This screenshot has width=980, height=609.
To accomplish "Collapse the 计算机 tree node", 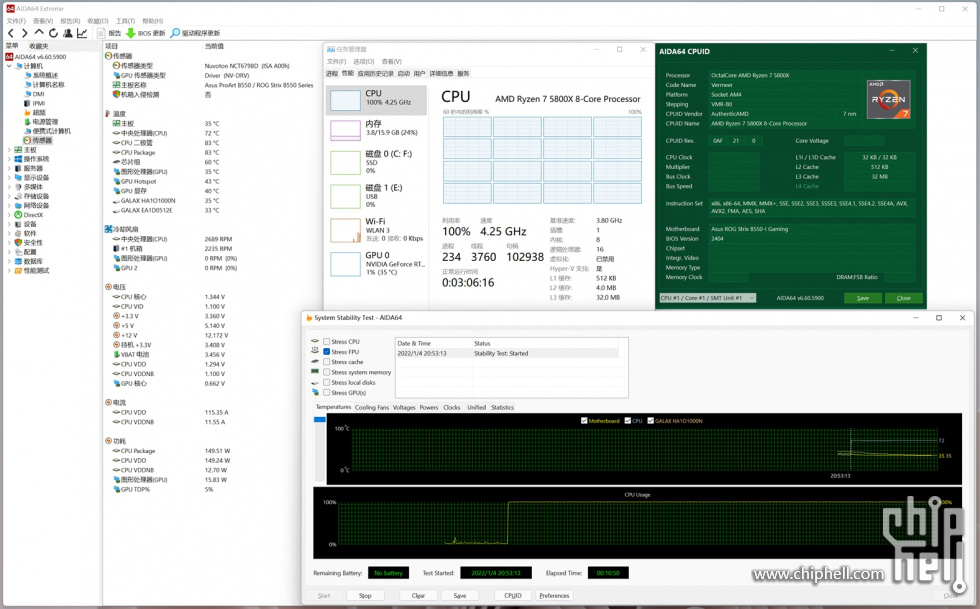I will pyautogui.click(x=9, y=66).
